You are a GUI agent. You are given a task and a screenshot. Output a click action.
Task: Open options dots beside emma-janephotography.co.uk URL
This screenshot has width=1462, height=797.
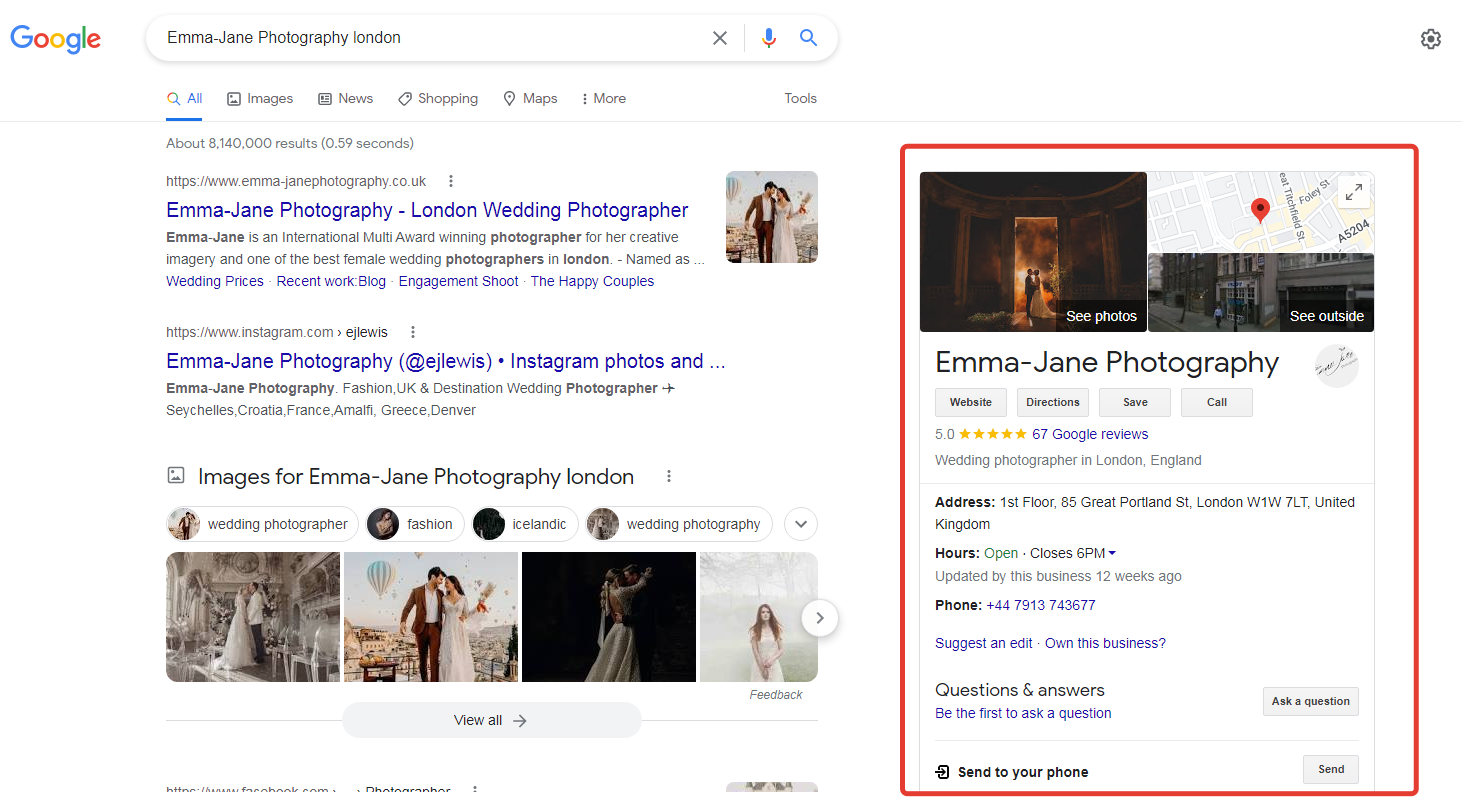click(x=451, y=181)
